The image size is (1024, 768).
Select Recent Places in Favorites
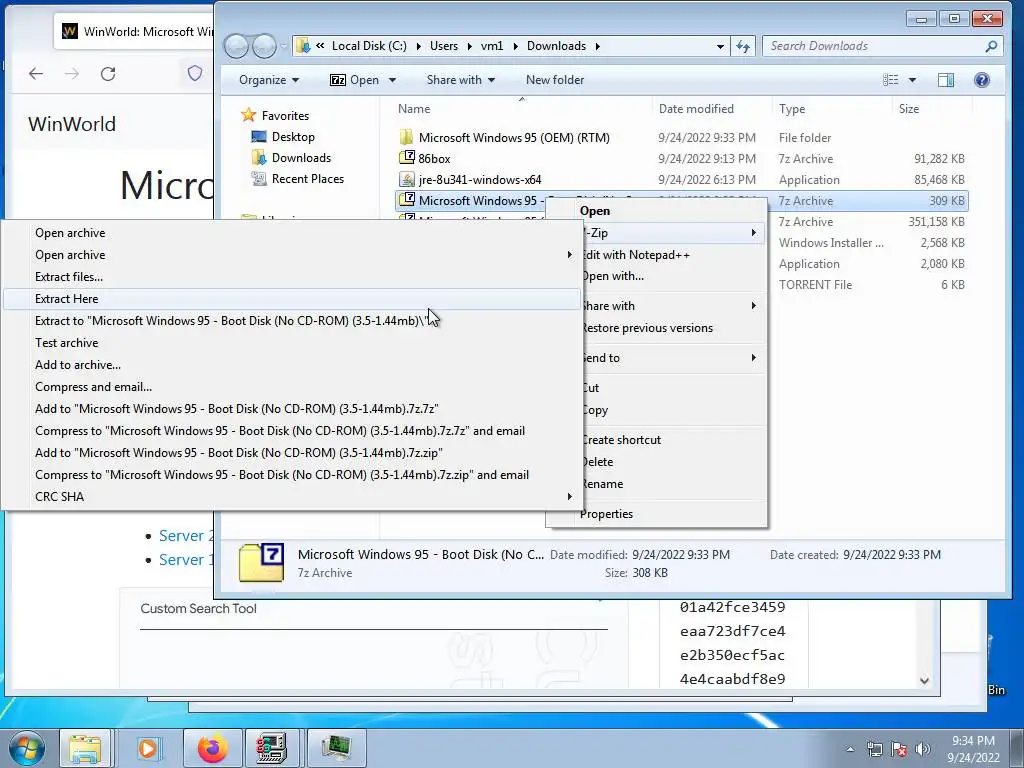coord(308,179)
